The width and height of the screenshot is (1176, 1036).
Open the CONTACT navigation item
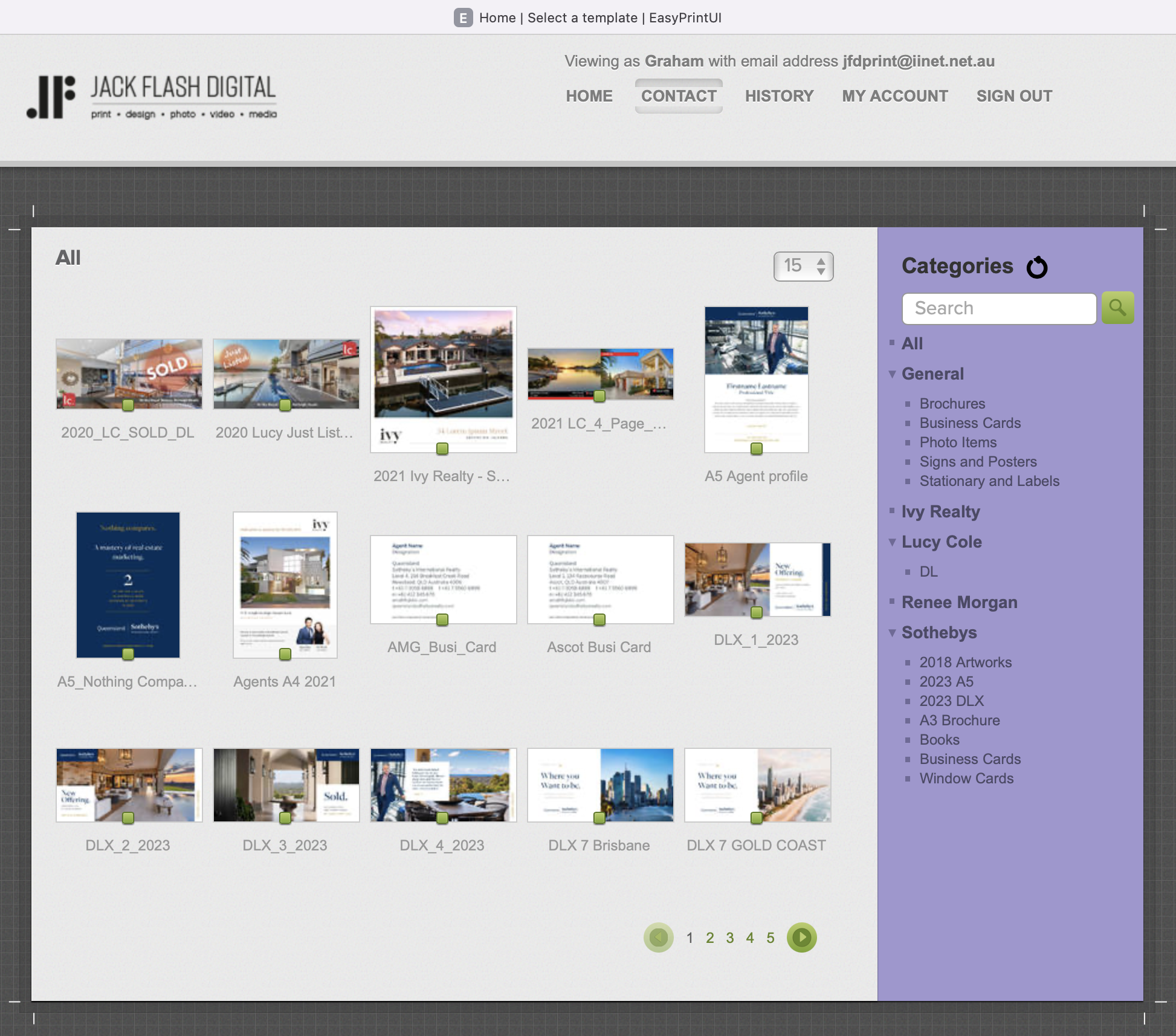click(679, 96)
